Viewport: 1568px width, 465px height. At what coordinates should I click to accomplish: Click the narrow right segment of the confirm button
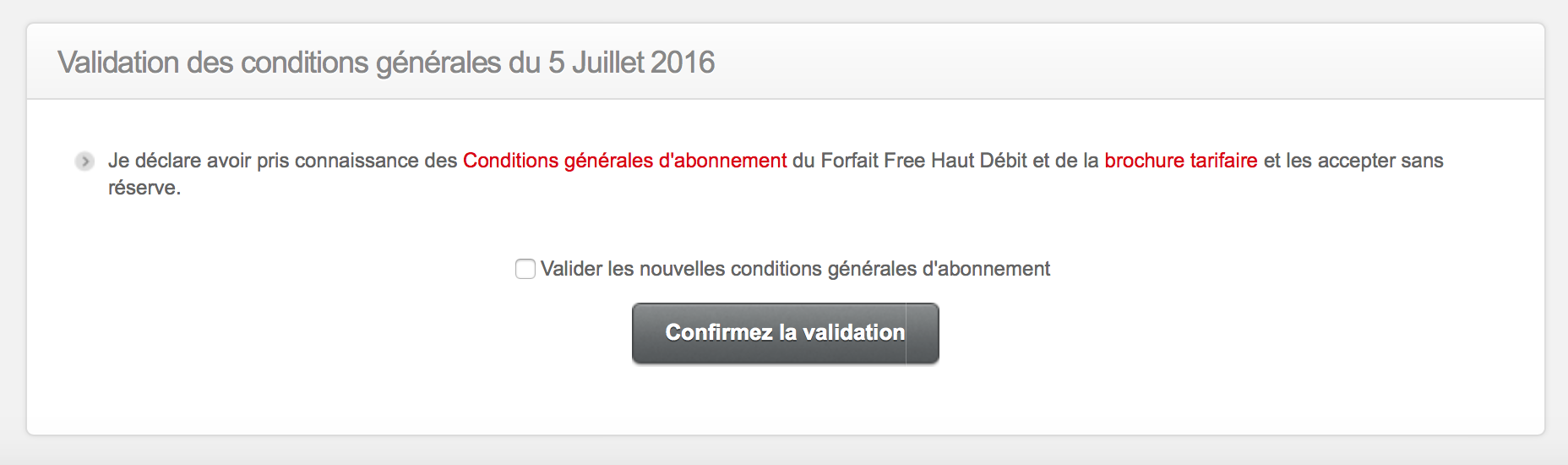[x=922, y=333]
